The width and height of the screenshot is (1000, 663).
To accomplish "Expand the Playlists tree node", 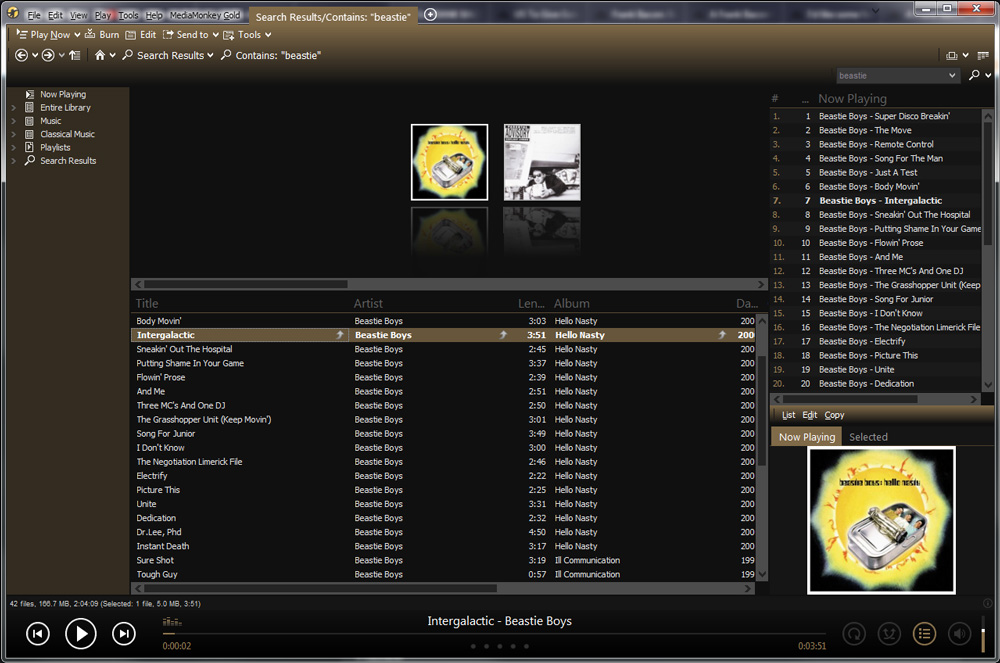I will pos(13,147).
